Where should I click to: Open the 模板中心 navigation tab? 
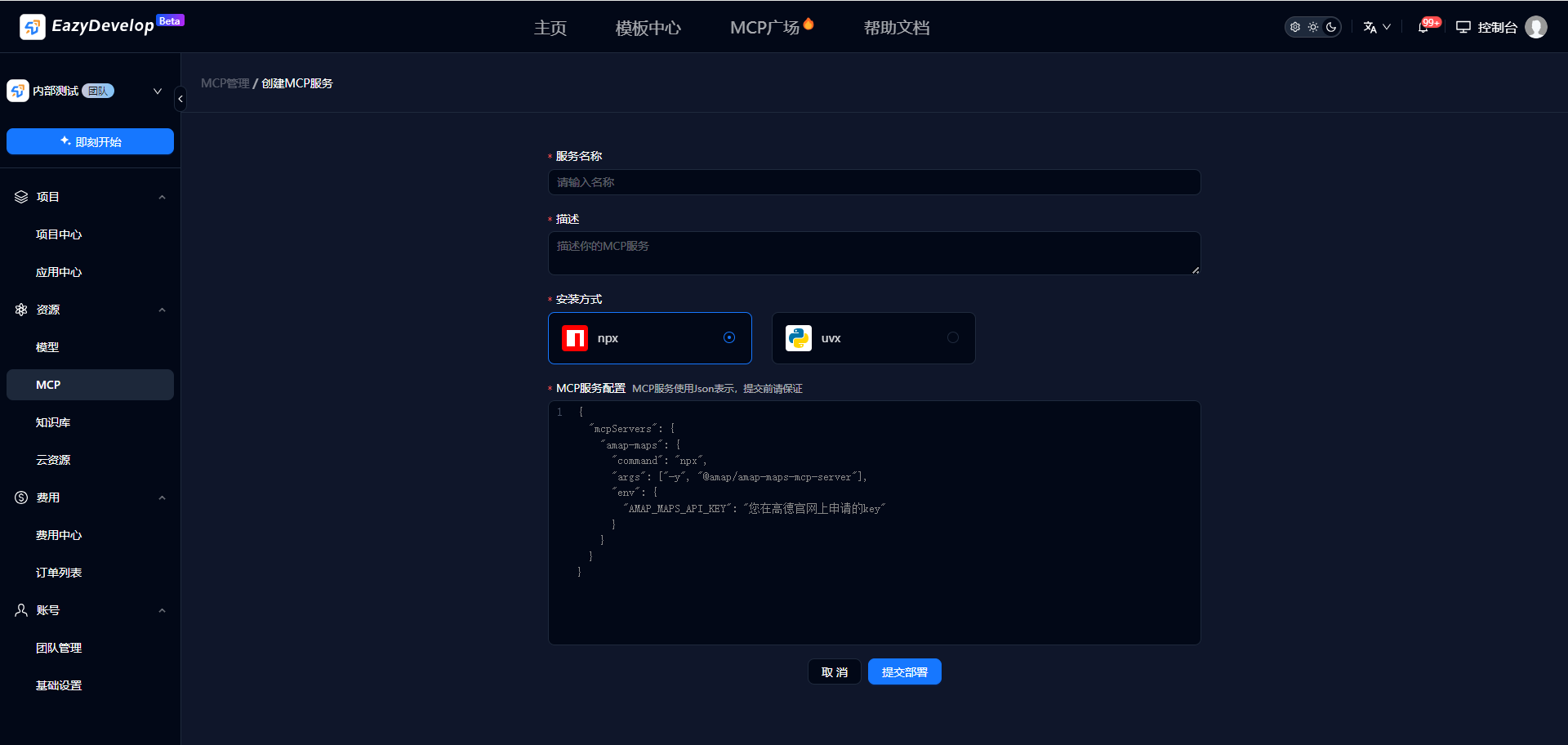pyautogui.click(x=648, y=28)
